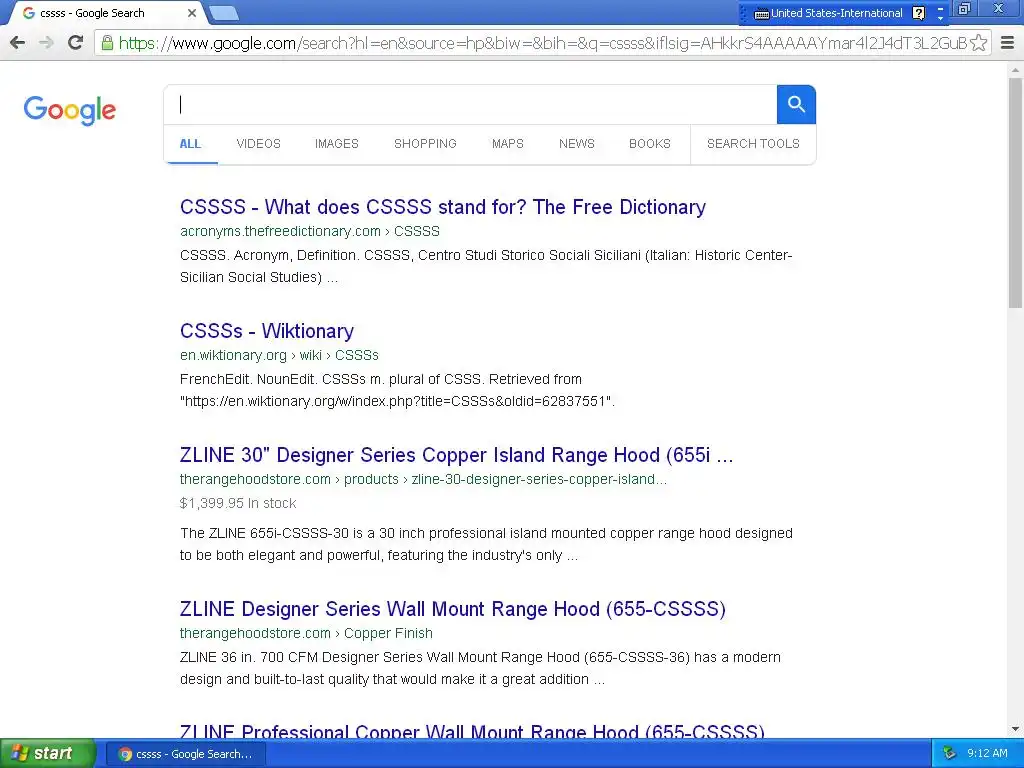Open the Chrome hamburger menu
This screenshot has width=1024, height=768.
[x=1008, y=43]
